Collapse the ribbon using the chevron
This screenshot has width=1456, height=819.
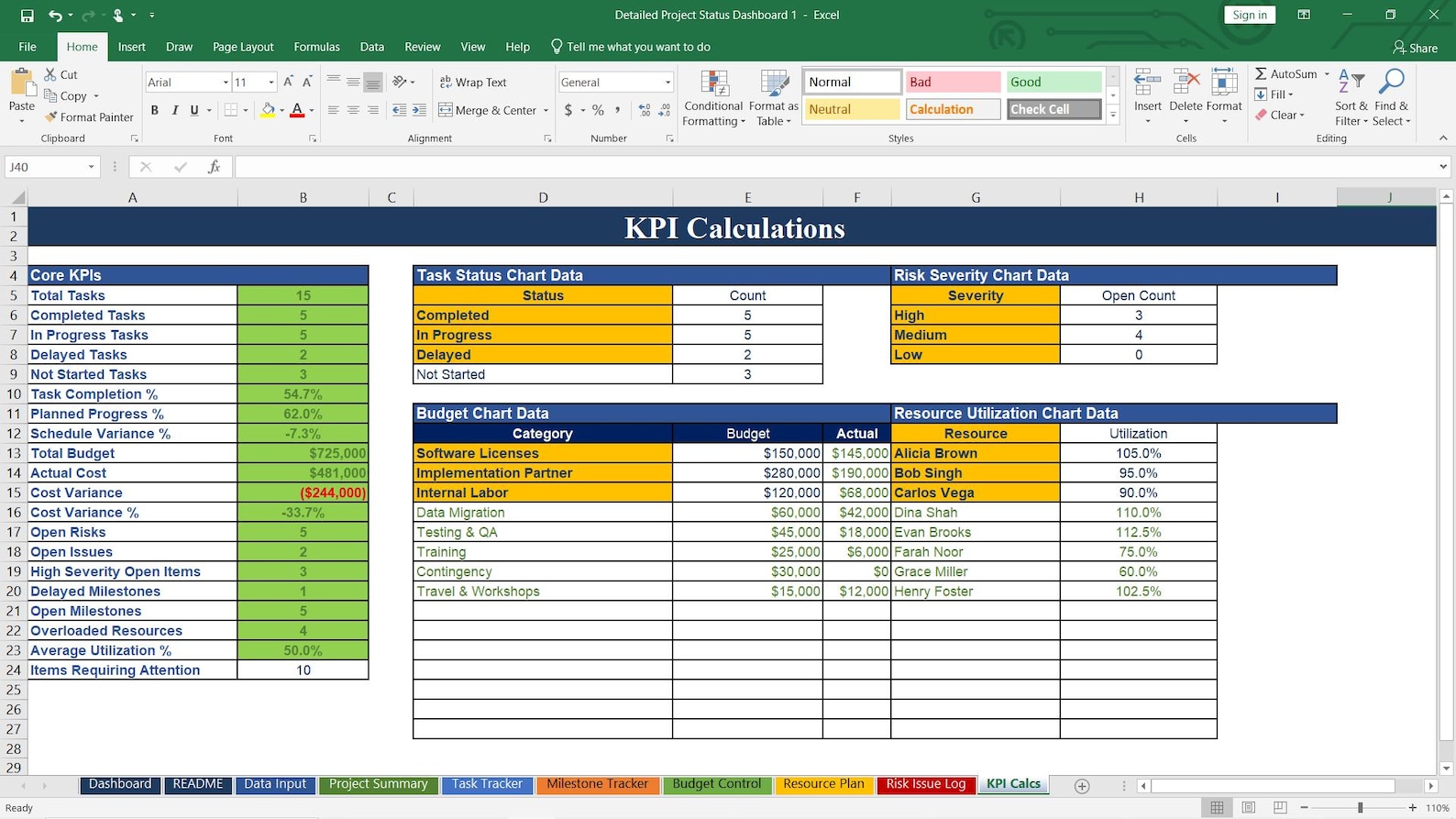(x=1443, y=138)
